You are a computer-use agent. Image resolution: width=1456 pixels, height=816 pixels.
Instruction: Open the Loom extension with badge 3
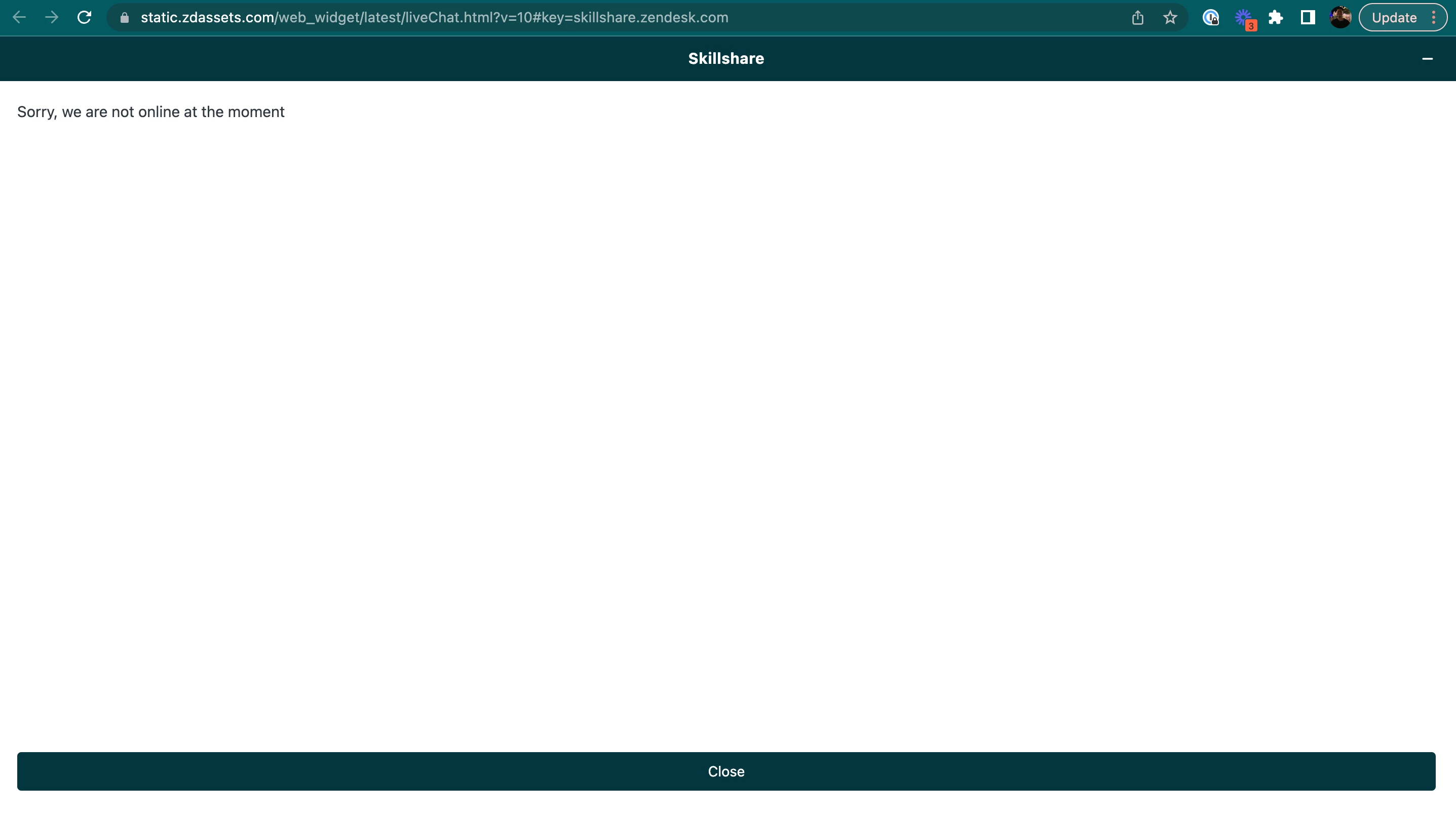(x=1244, y=18)
